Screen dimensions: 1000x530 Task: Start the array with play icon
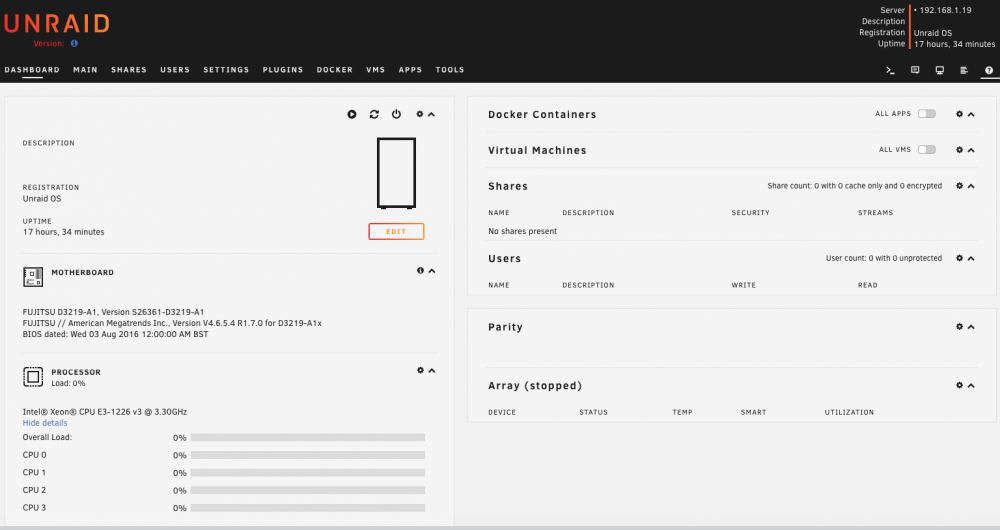click(352, 114)
